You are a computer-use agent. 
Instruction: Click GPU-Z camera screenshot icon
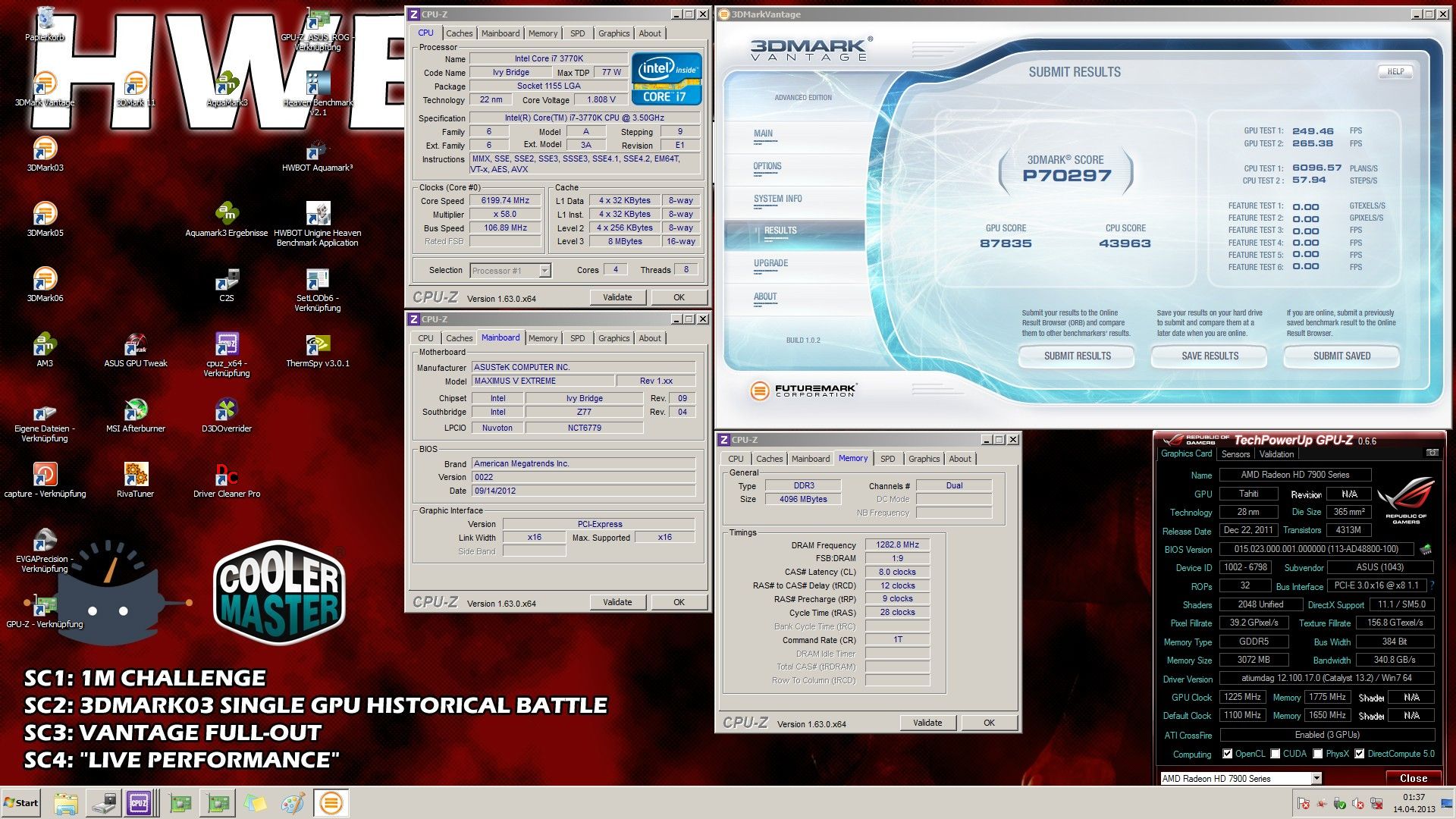1432,453
